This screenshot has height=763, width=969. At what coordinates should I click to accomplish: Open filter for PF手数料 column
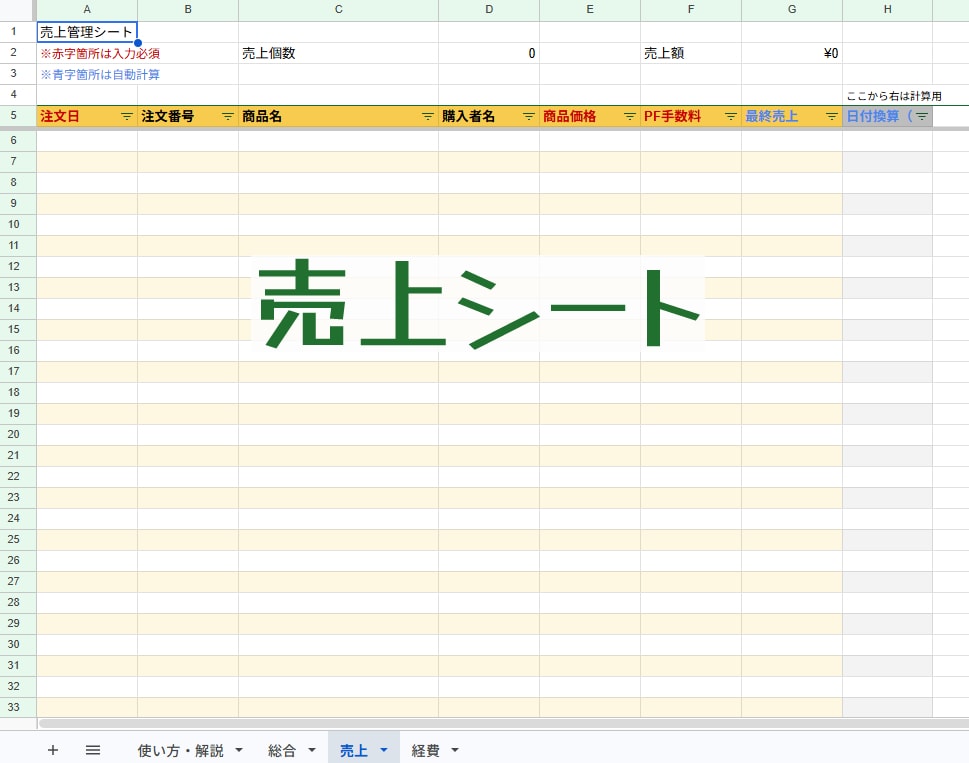[730, 116]
